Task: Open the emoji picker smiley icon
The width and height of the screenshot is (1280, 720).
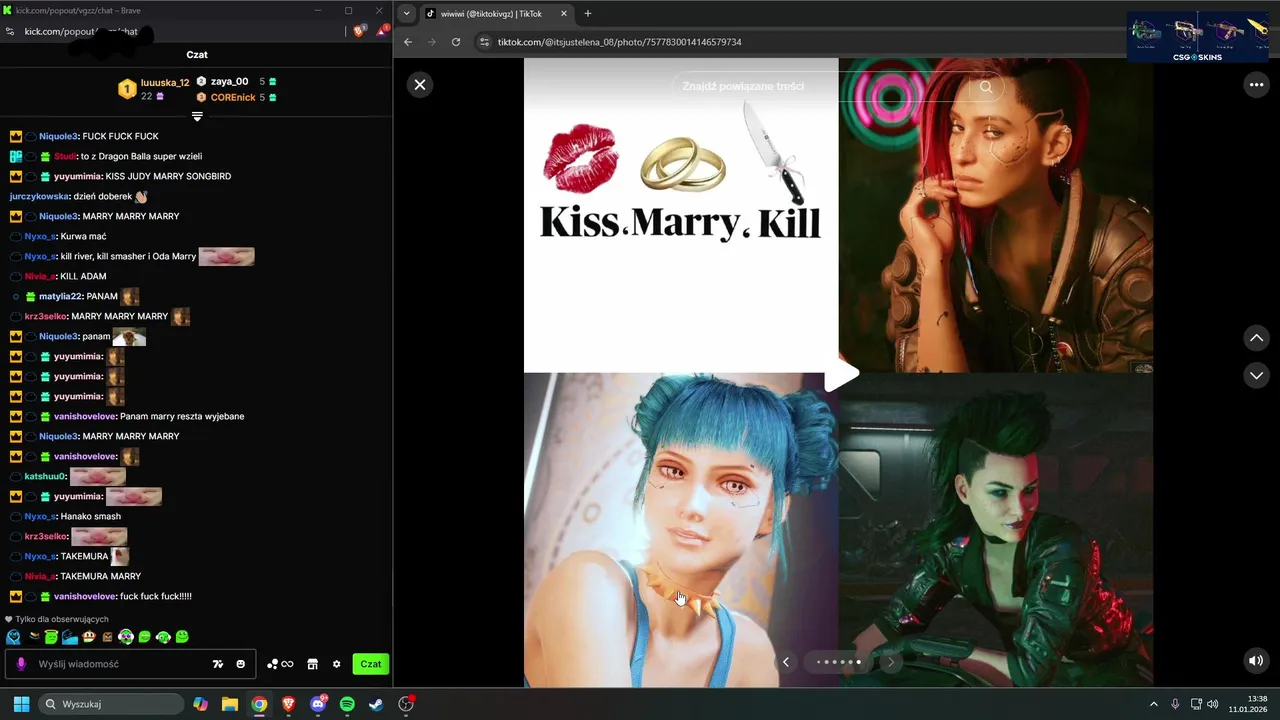Action: click(x=240, y=664)
